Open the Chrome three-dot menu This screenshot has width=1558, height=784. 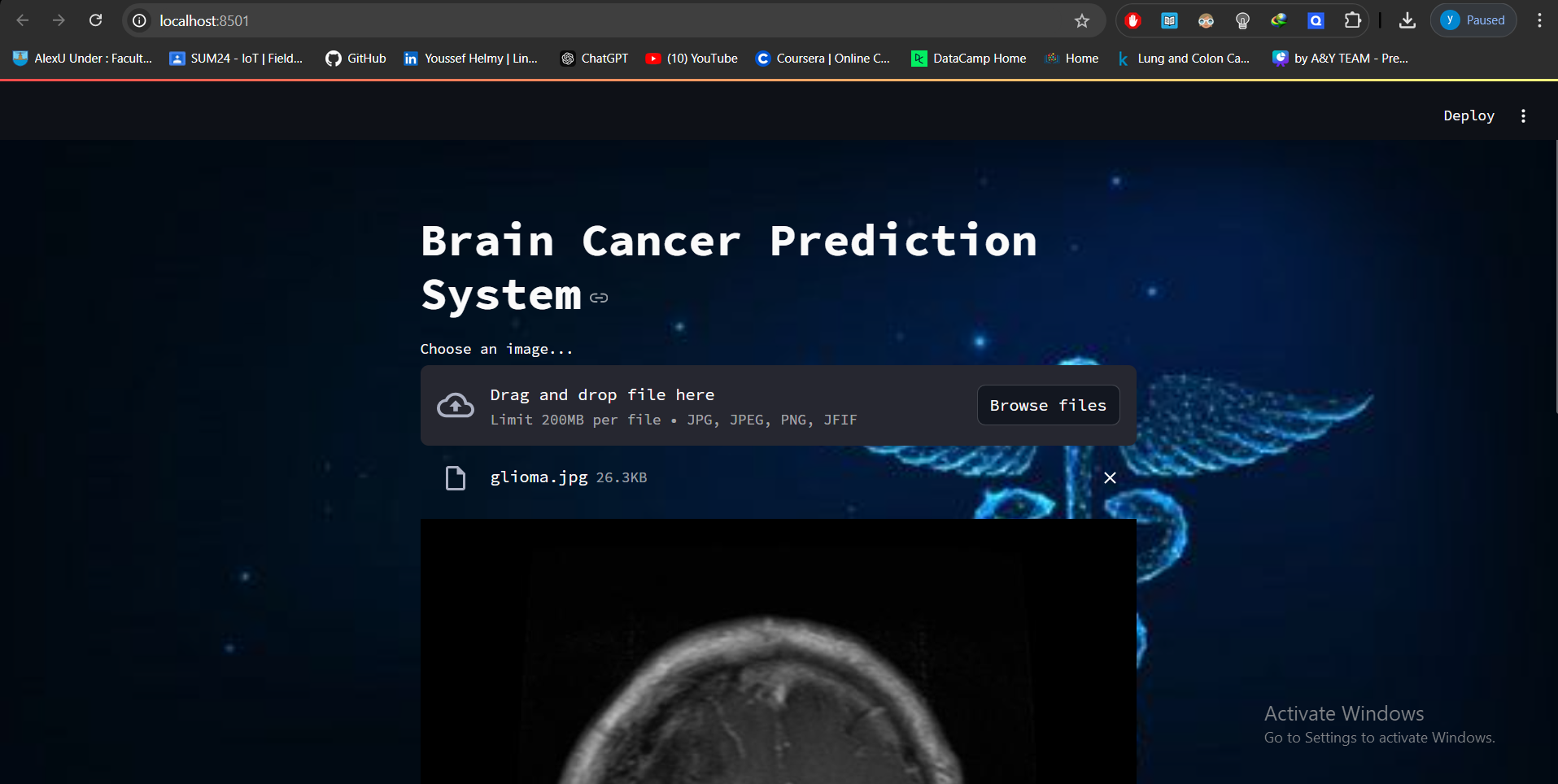(x=1539, y=20)
